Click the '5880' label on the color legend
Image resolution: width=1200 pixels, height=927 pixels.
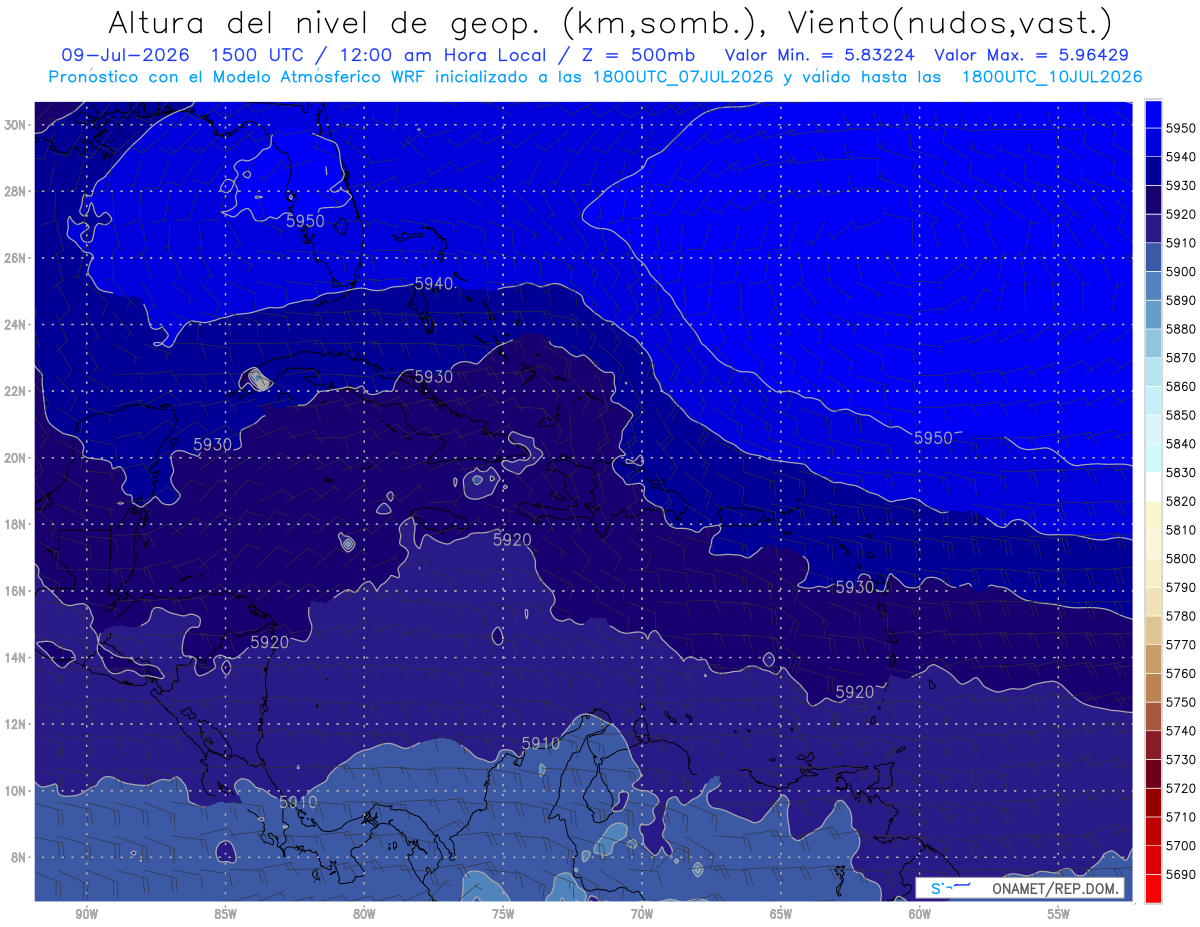[1180, 329]
